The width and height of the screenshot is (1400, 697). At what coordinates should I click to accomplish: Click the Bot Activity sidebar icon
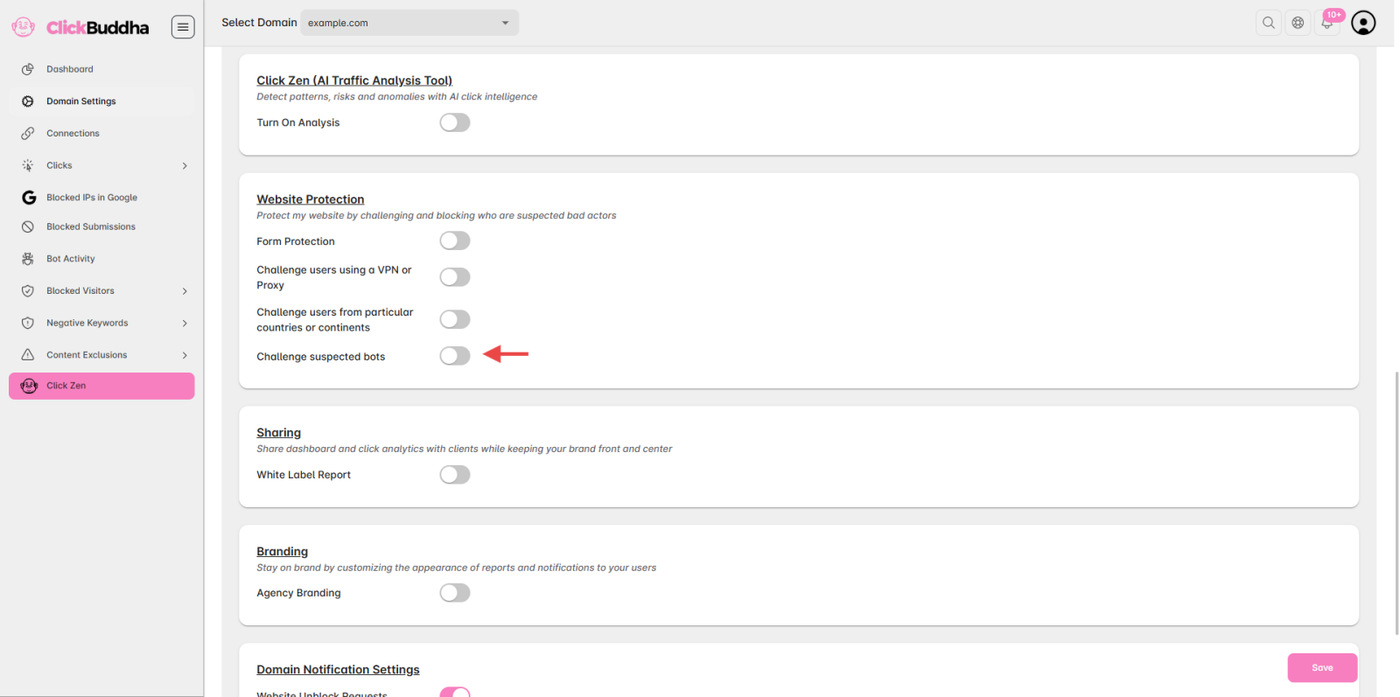pos(28,259)
